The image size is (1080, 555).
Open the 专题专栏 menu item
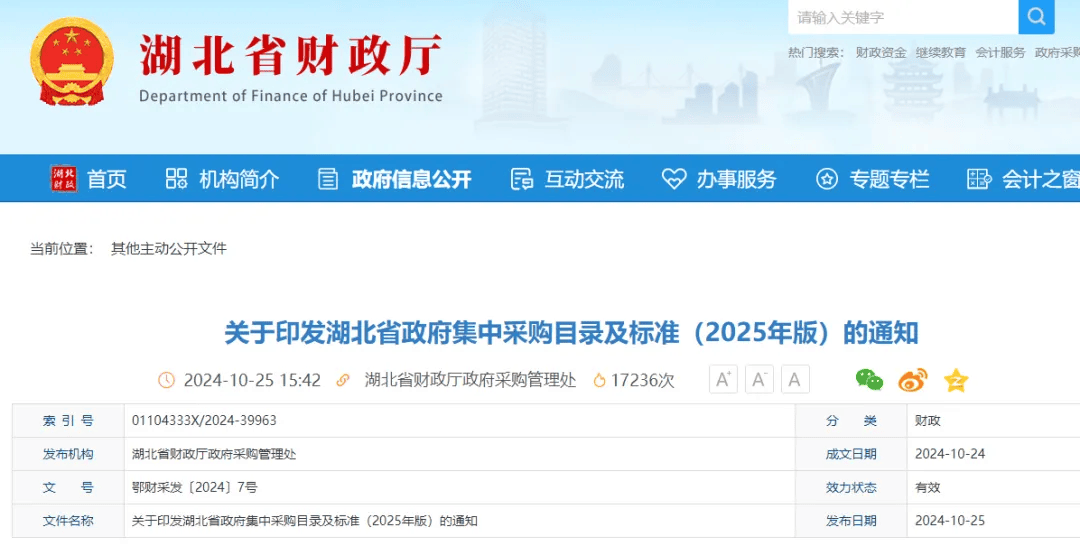point(889,179)
